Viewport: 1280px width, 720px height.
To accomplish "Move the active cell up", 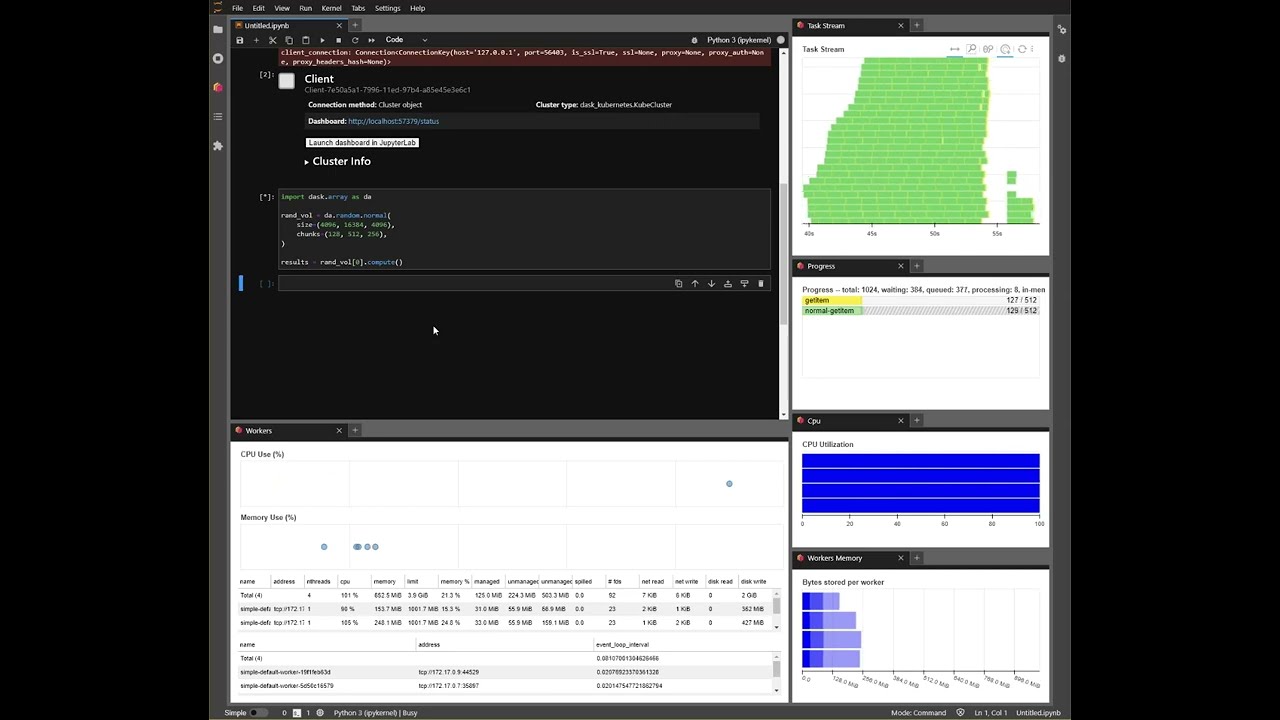I will coord(695,284).
